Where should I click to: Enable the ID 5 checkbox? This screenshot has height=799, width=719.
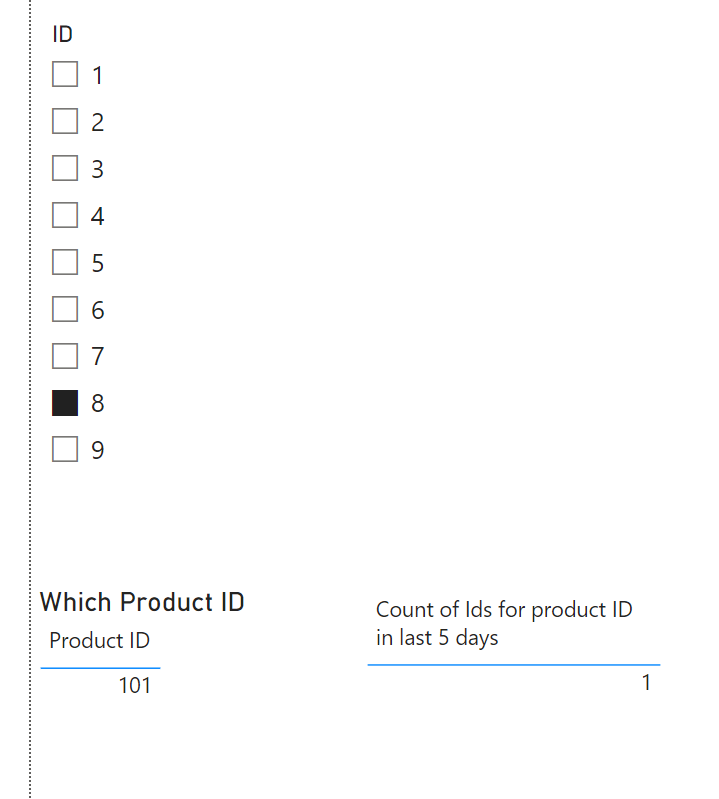tap(65, 262)
